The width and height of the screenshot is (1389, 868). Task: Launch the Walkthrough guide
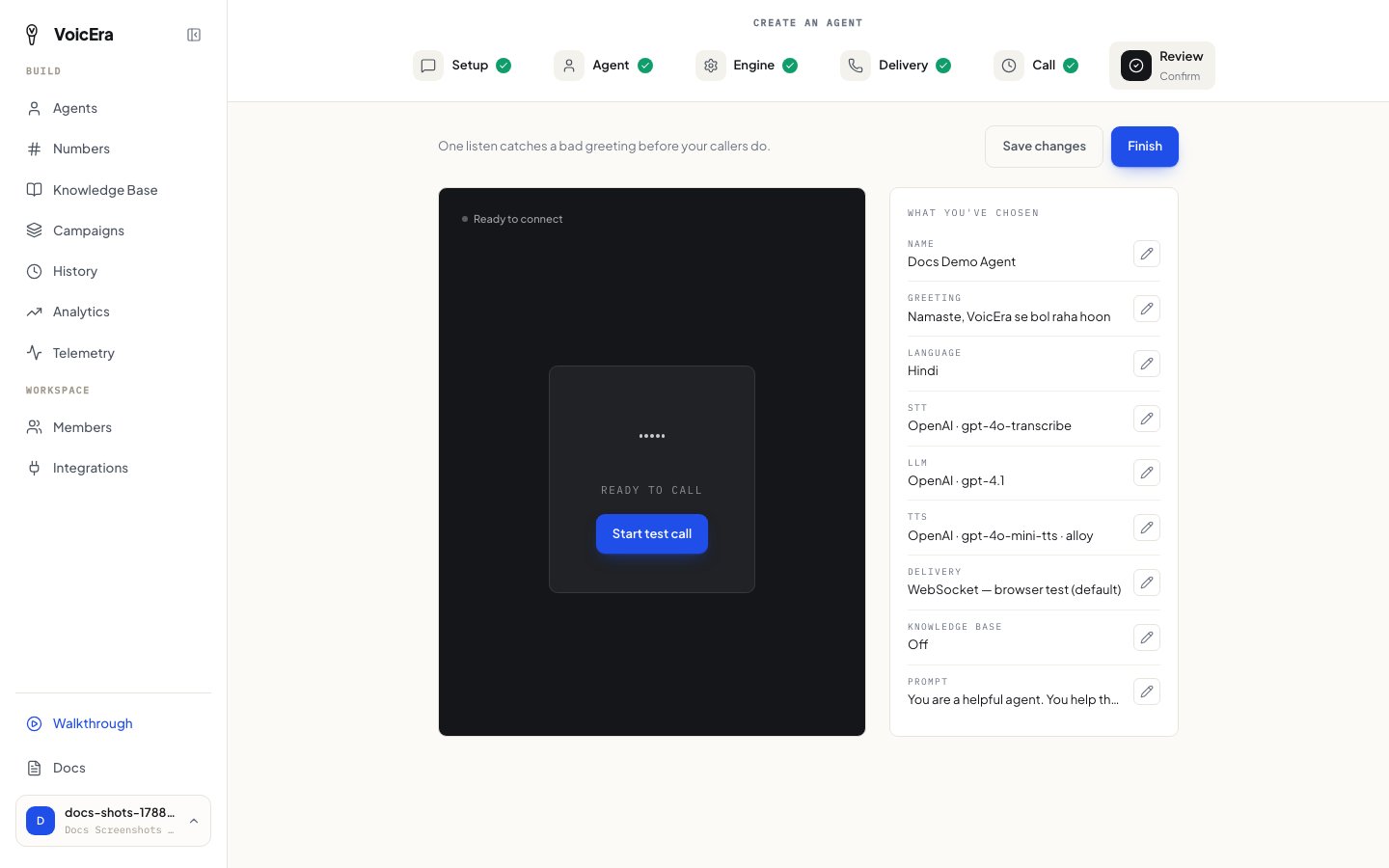tap(113, 723)
